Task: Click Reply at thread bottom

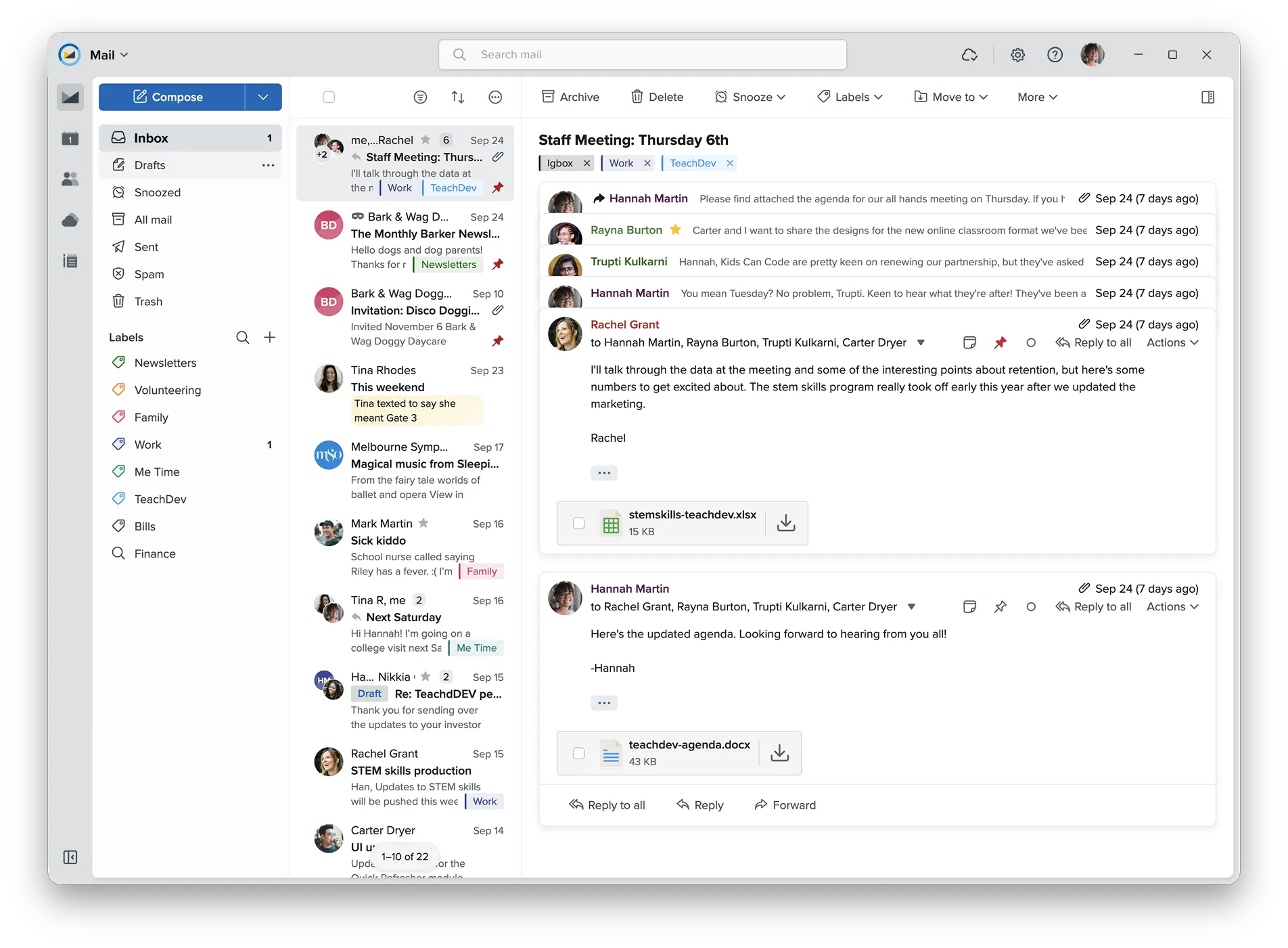Action: (x=699, y=805)
